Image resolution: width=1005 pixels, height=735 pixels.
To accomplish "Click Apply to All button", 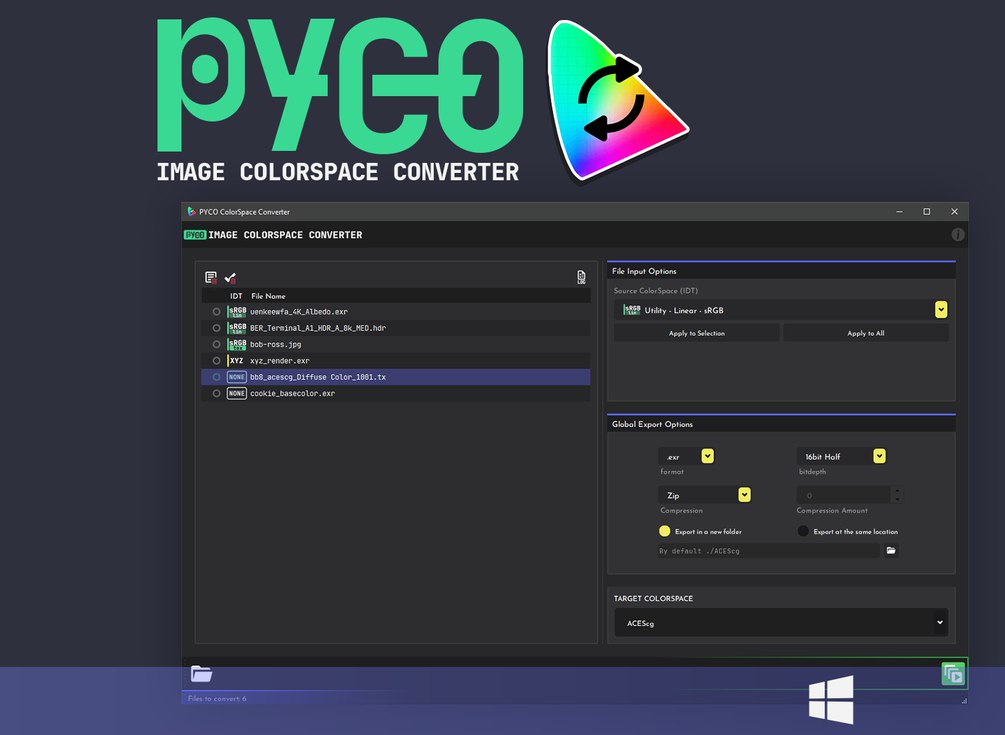I will click(x=865, y=333).
